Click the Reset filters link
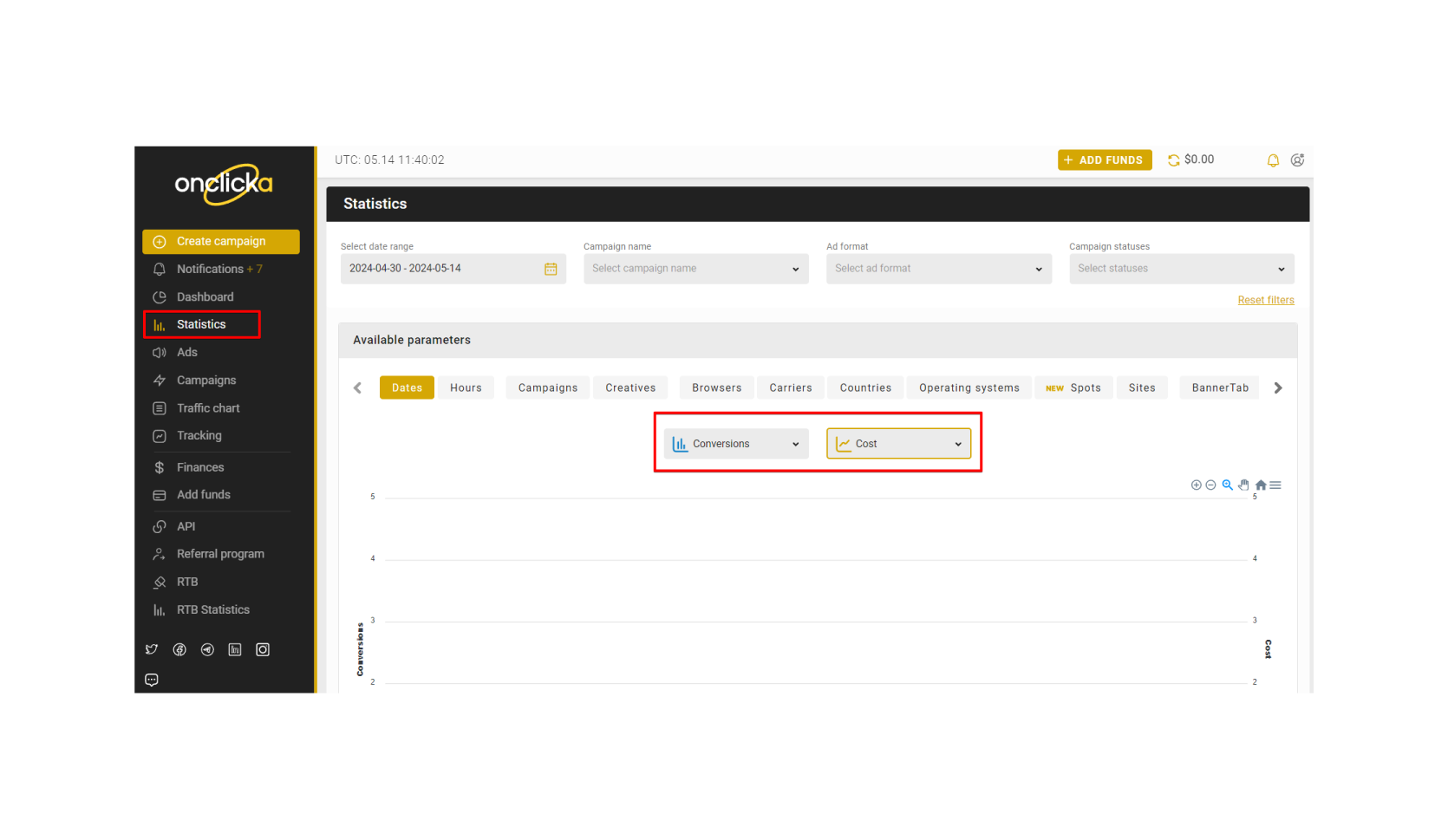The image size is (1448, 840). 1265,300
